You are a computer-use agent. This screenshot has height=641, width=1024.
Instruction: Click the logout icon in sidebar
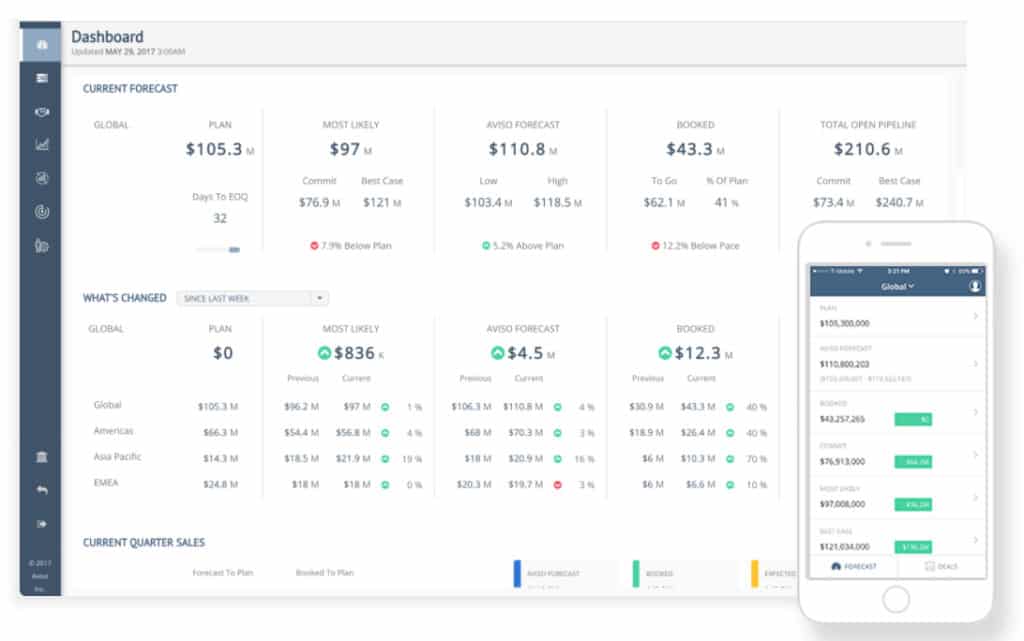tap(41, 523)
